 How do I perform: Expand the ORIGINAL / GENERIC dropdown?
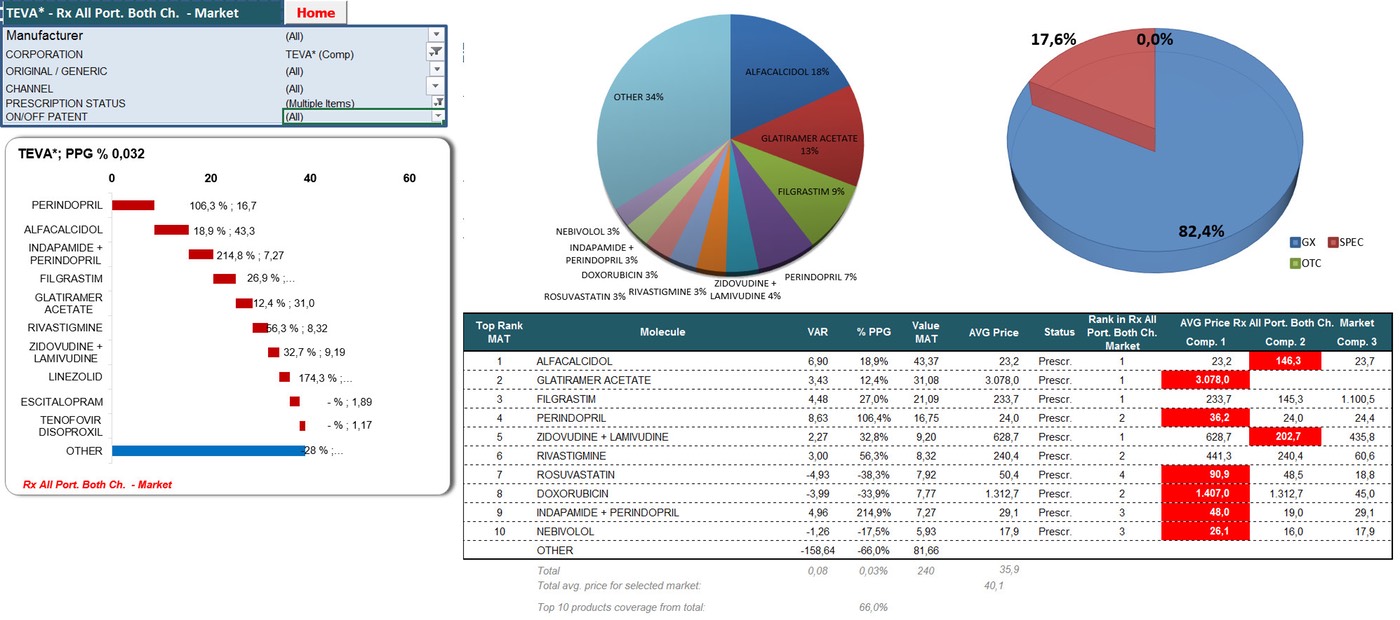tap(436, 71)
